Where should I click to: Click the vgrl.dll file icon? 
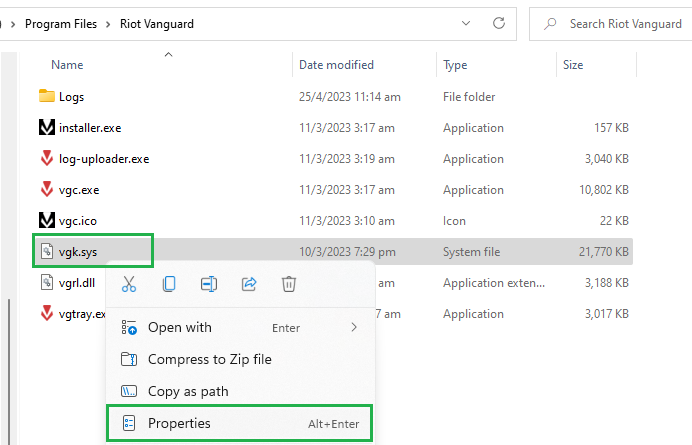pos(47,282)
